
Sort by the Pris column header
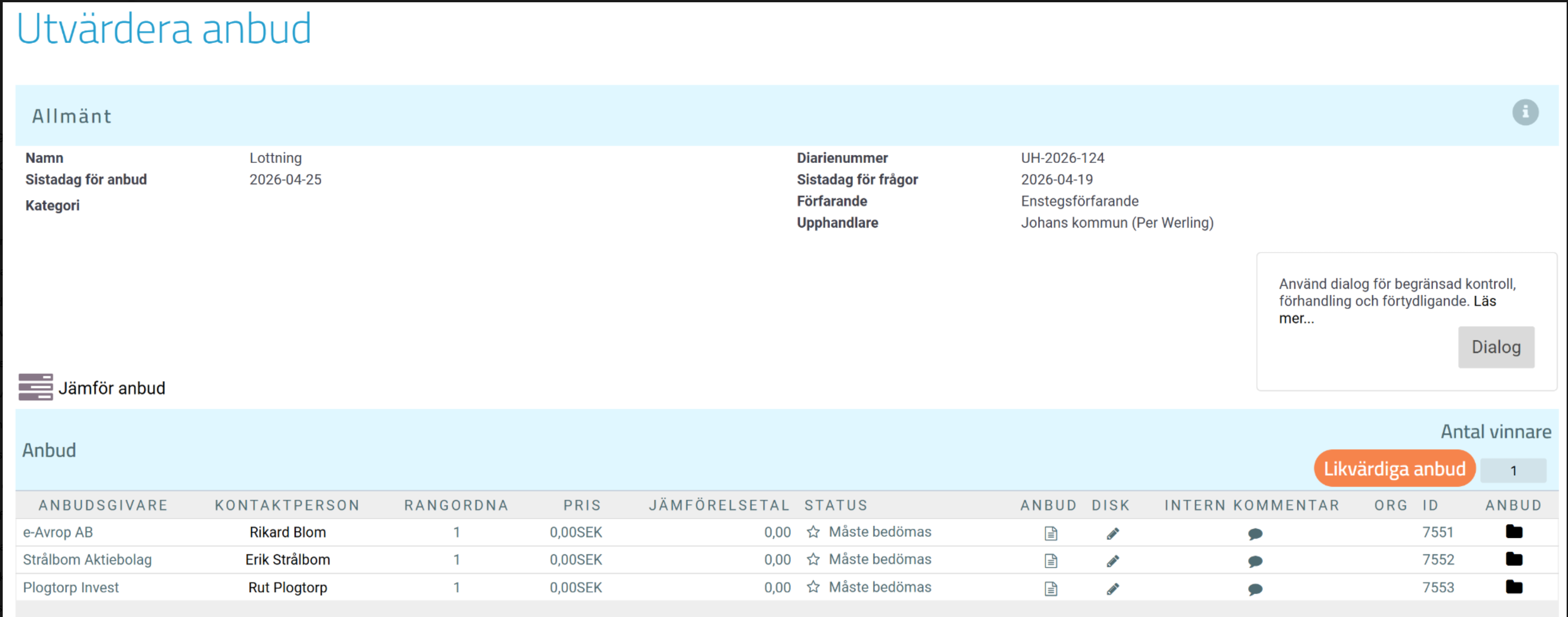[x=581, y=506]
